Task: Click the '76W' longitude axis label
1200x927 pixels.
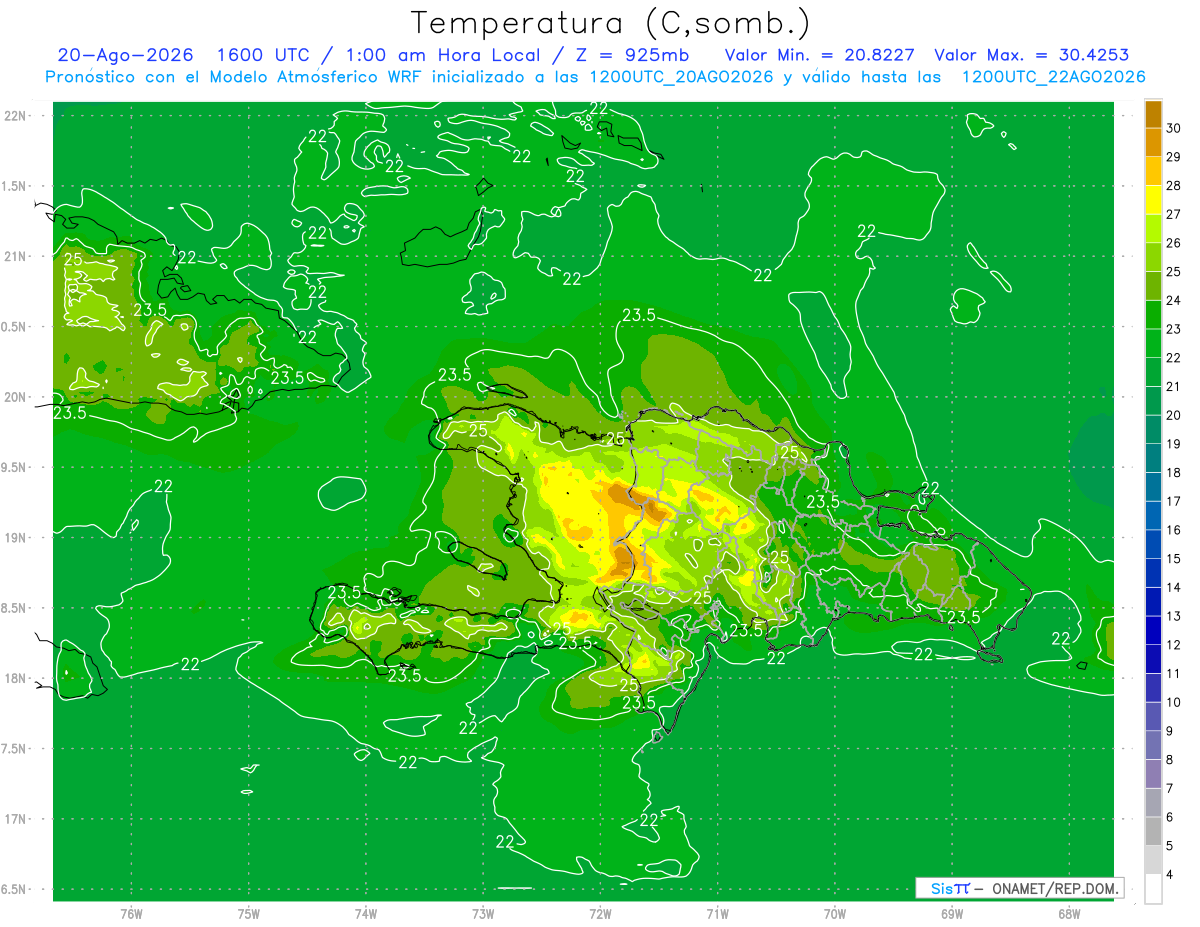Action: coord(131,913)
